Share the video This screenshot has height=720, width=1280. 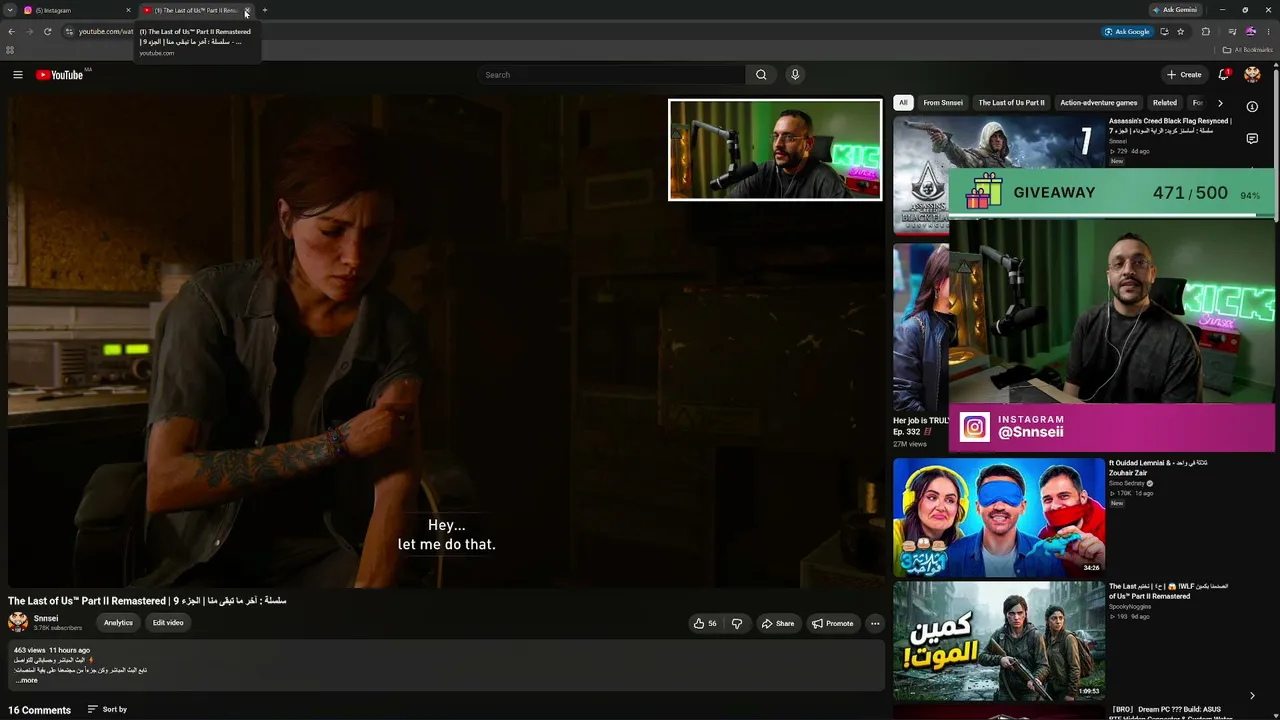coord(778,623)
